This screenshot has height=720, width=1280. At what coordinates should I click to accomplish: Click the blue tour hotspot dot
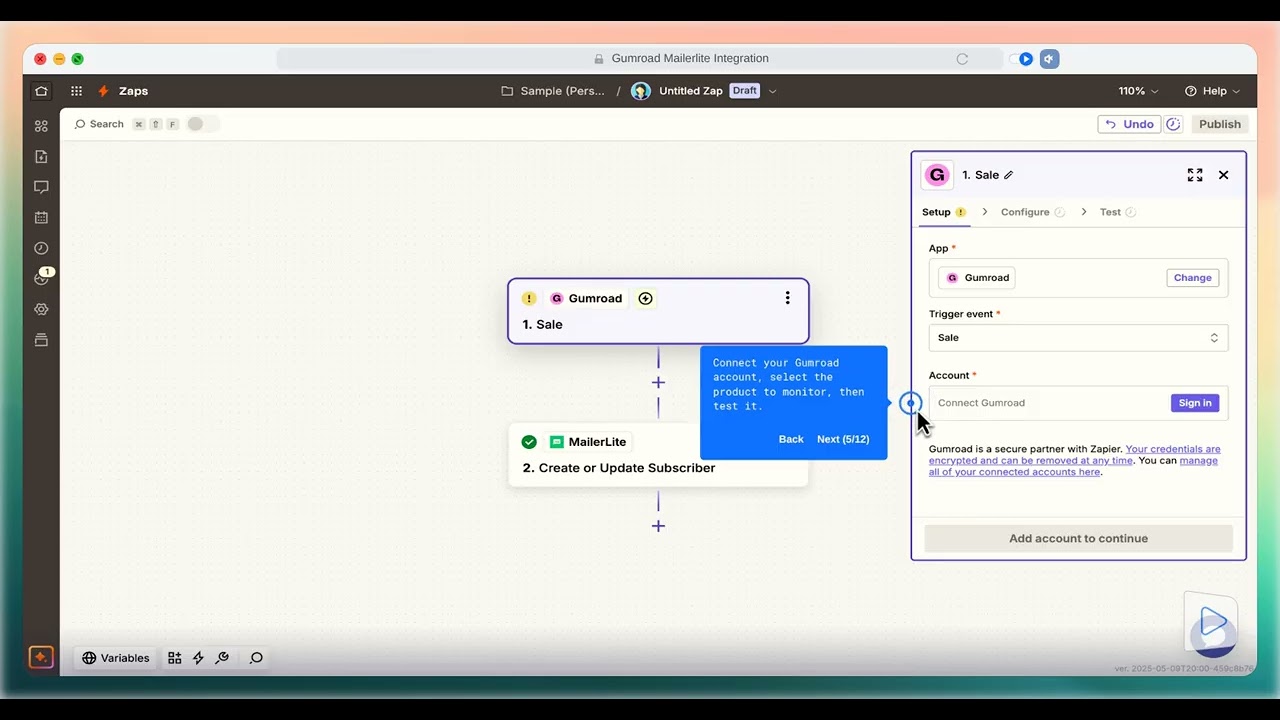pos(910,403)
